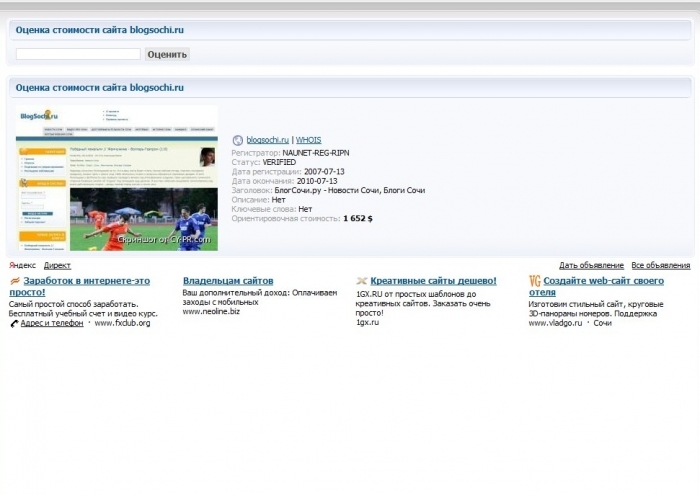700x495 pixels.
Task: Click the Дать объявление link
Action: (591, 266)
